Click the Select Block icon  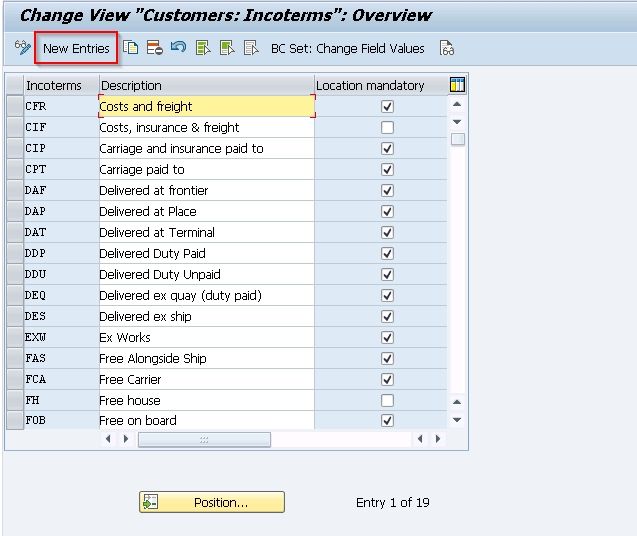(227, 48)
